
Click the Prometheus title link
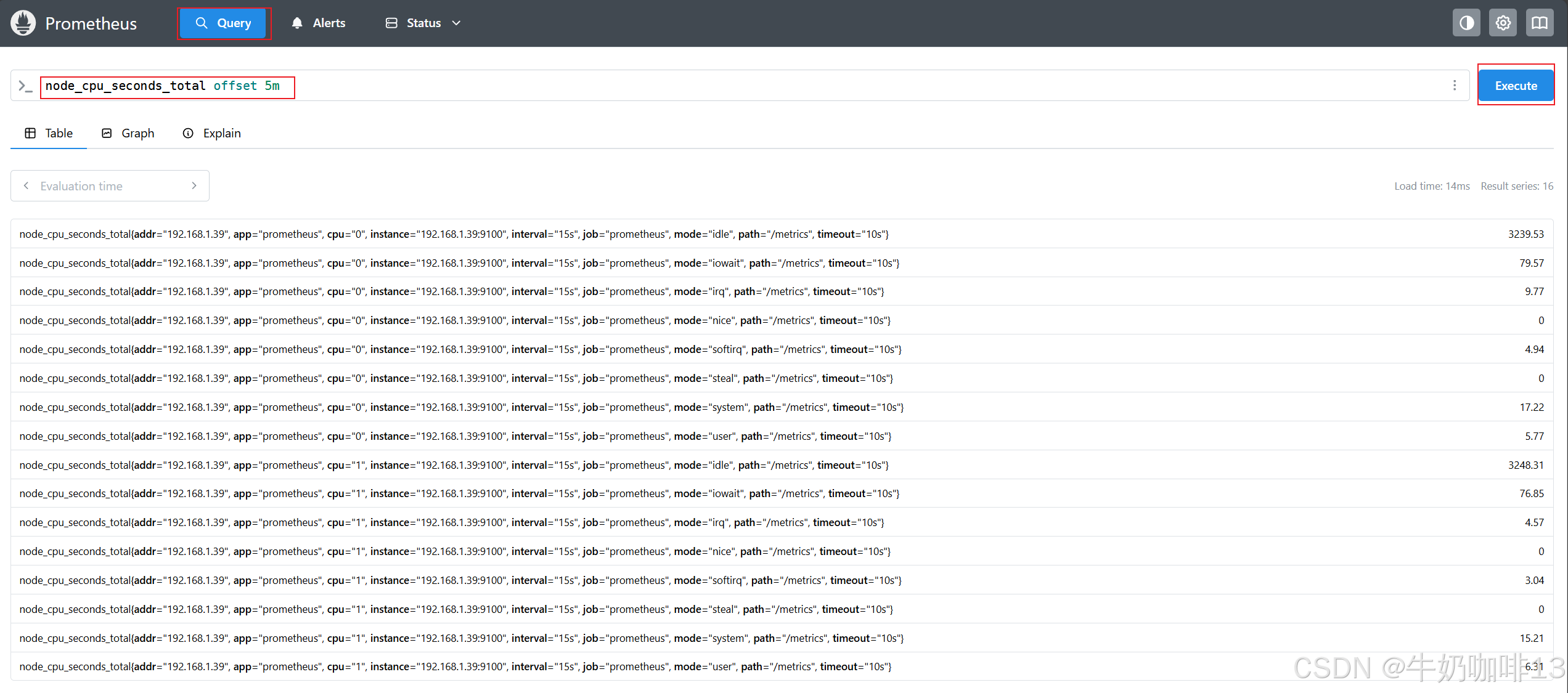coord(91,23)
